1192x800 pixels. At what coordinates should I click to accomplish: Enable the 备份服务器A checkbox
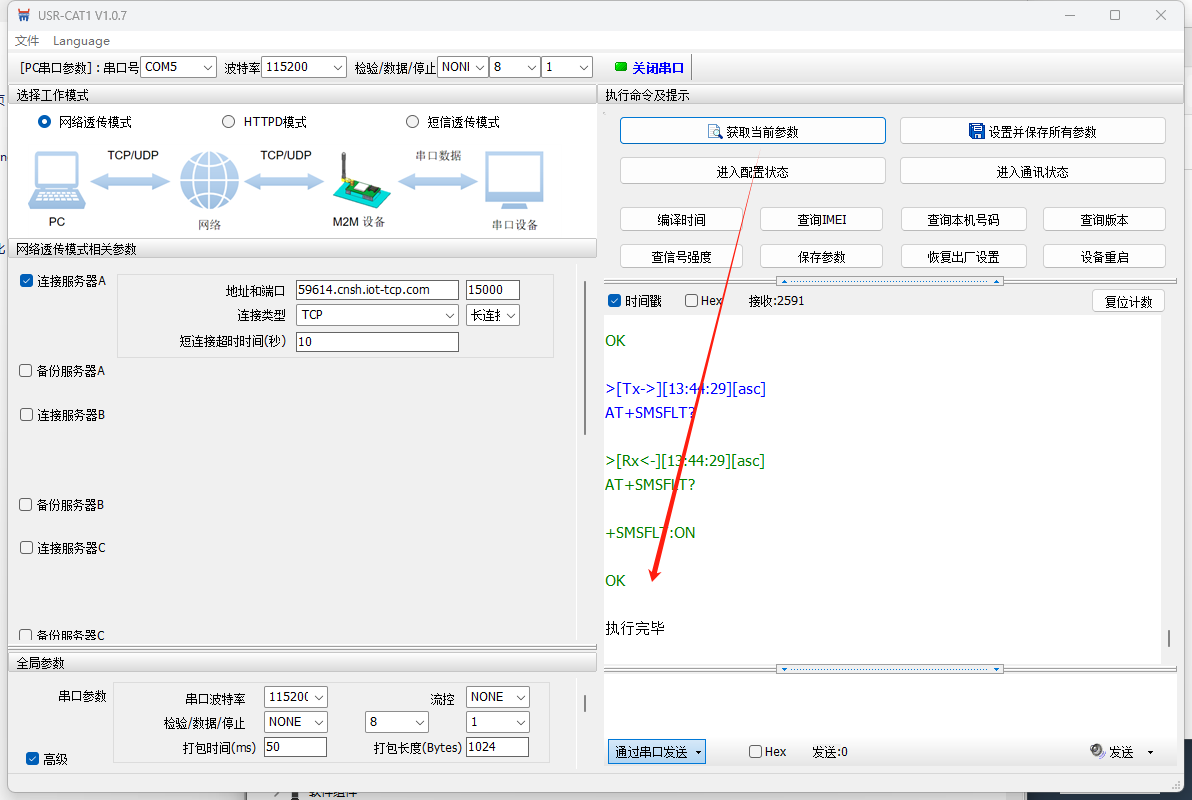(27, 370)
